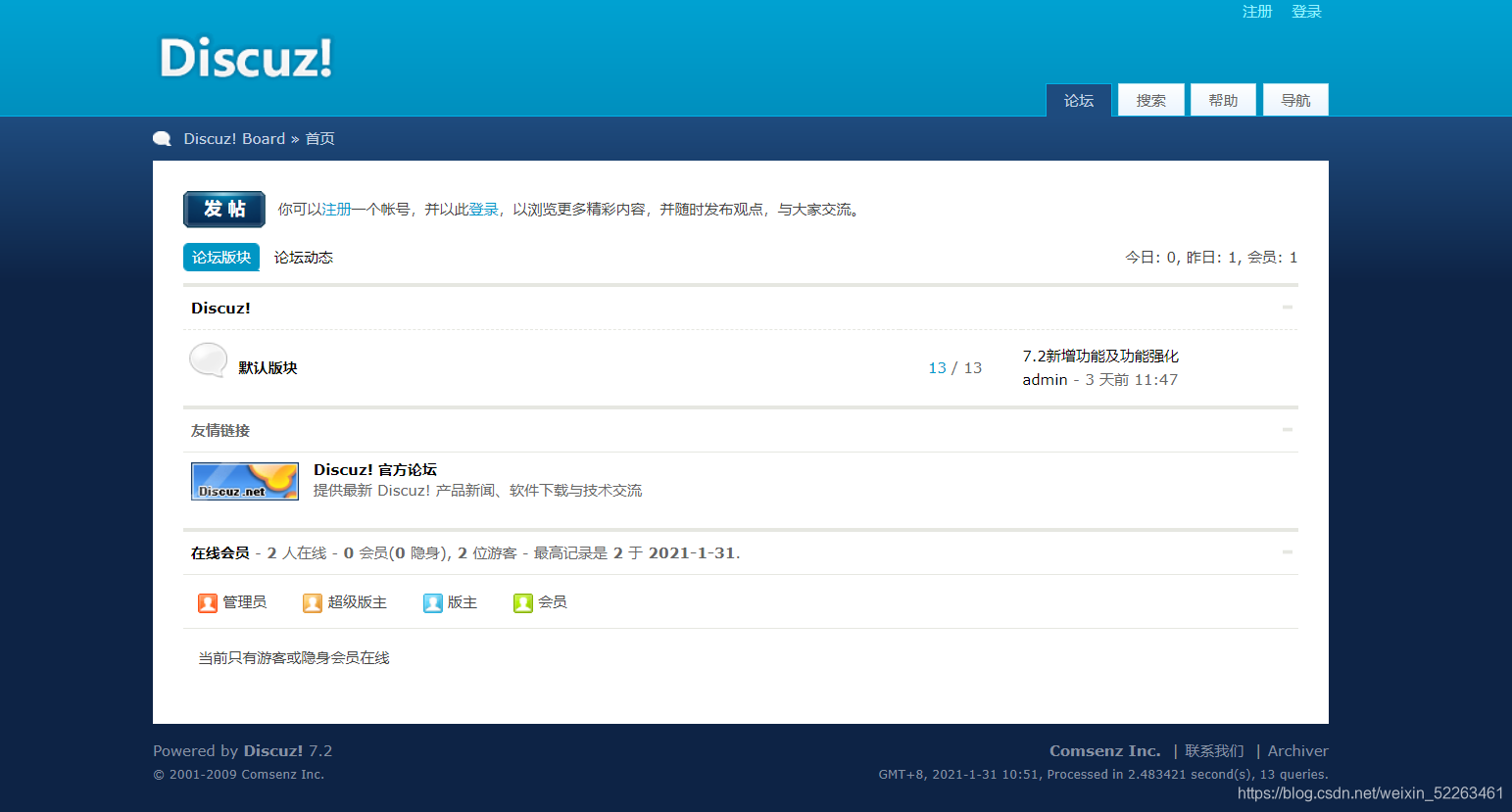Click the 2021-1-31 record date text
1512x812 pixels.
pos(692,553)
